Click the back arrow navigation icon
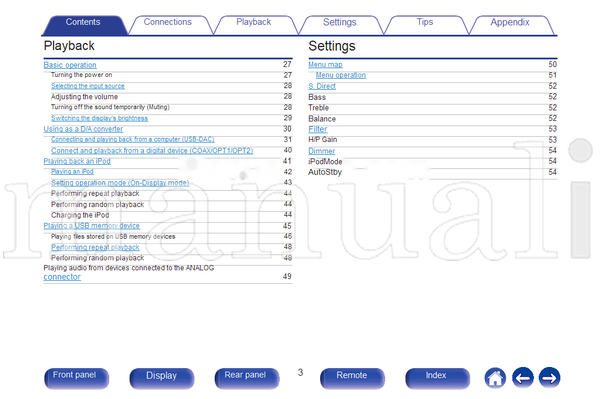600x399 pixels. pos(523,378)
